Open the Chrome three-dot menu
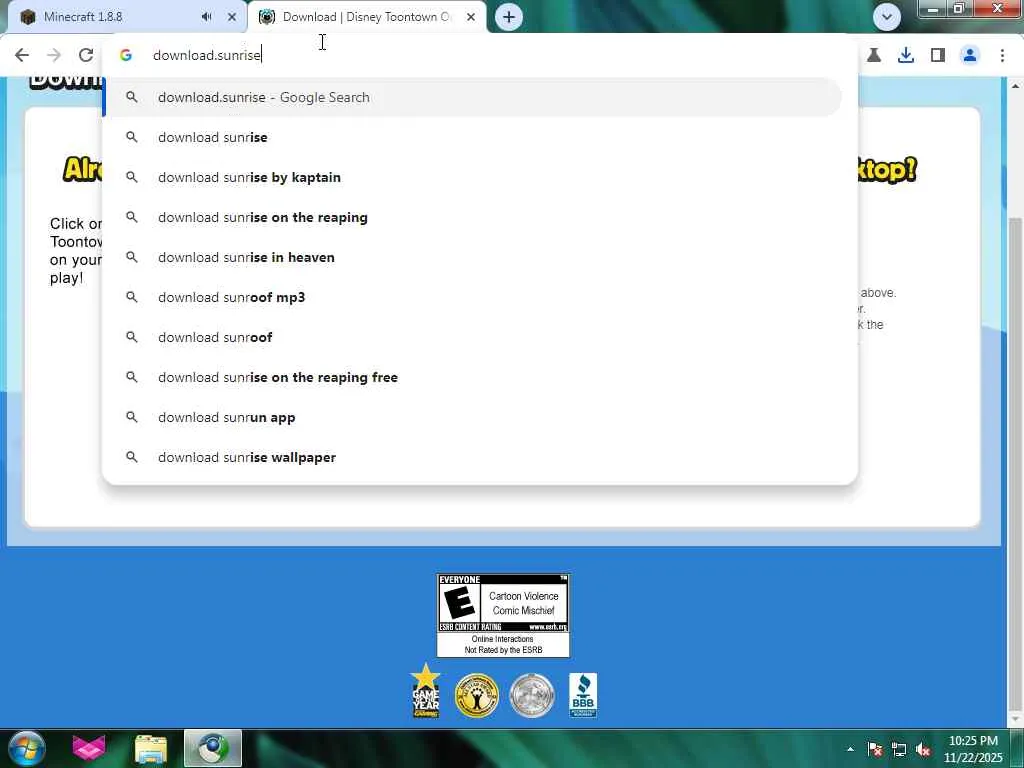 pyautogui.click(x=1002, y=56)
